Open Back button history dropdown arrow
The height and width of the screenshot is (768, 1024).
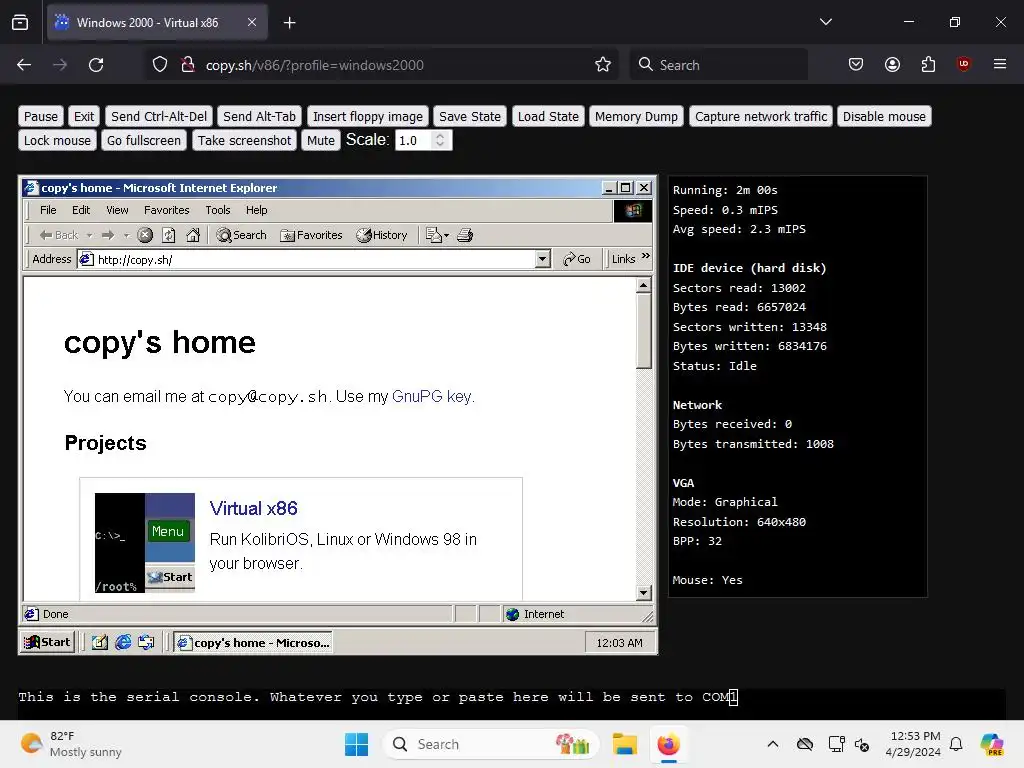[x=89, y=235]
